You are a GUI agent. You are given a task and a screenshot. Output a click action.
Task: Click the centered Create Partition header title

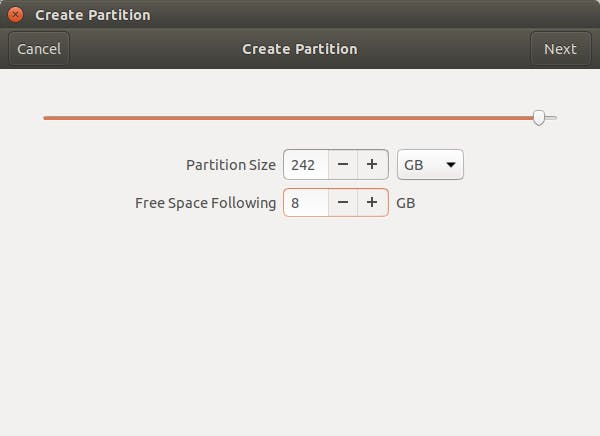[299, 49]
